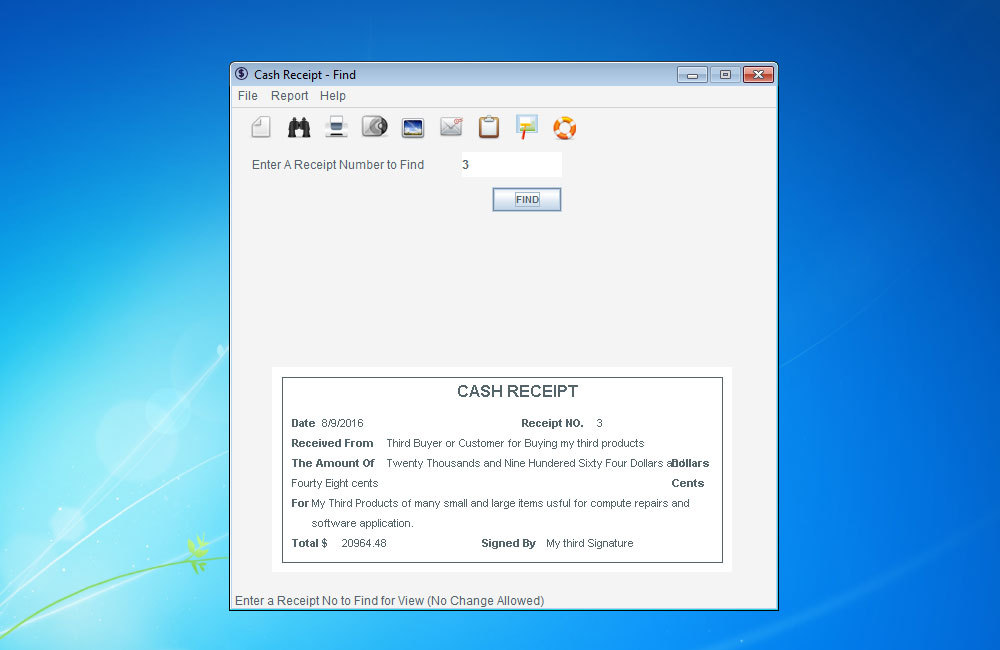
Task: Click the blank page new receipt icon
Action: [x=261, y=128]
